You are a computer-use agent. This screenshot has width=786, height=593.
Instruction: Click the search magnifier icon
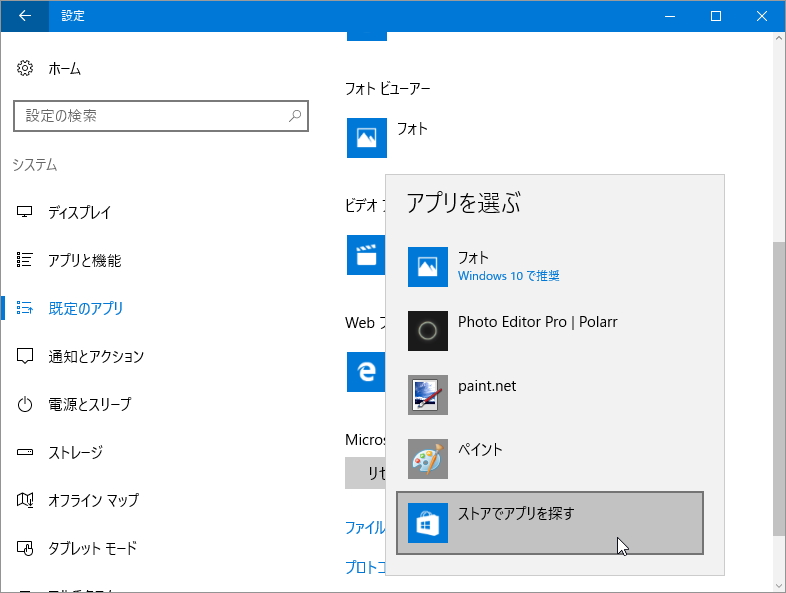[x=295, y=116]
